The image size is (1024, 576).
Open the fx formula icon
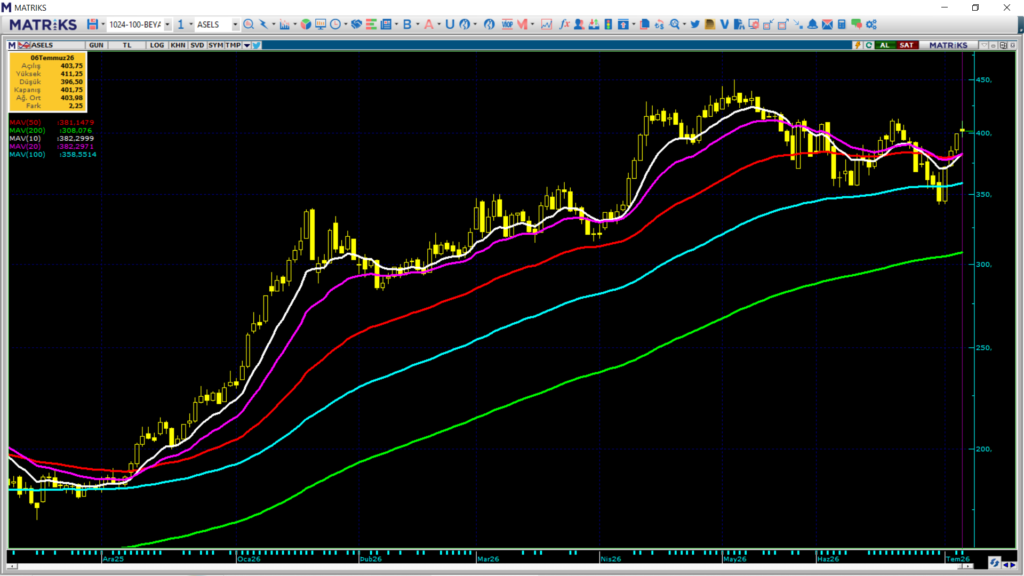click(564, 24)
